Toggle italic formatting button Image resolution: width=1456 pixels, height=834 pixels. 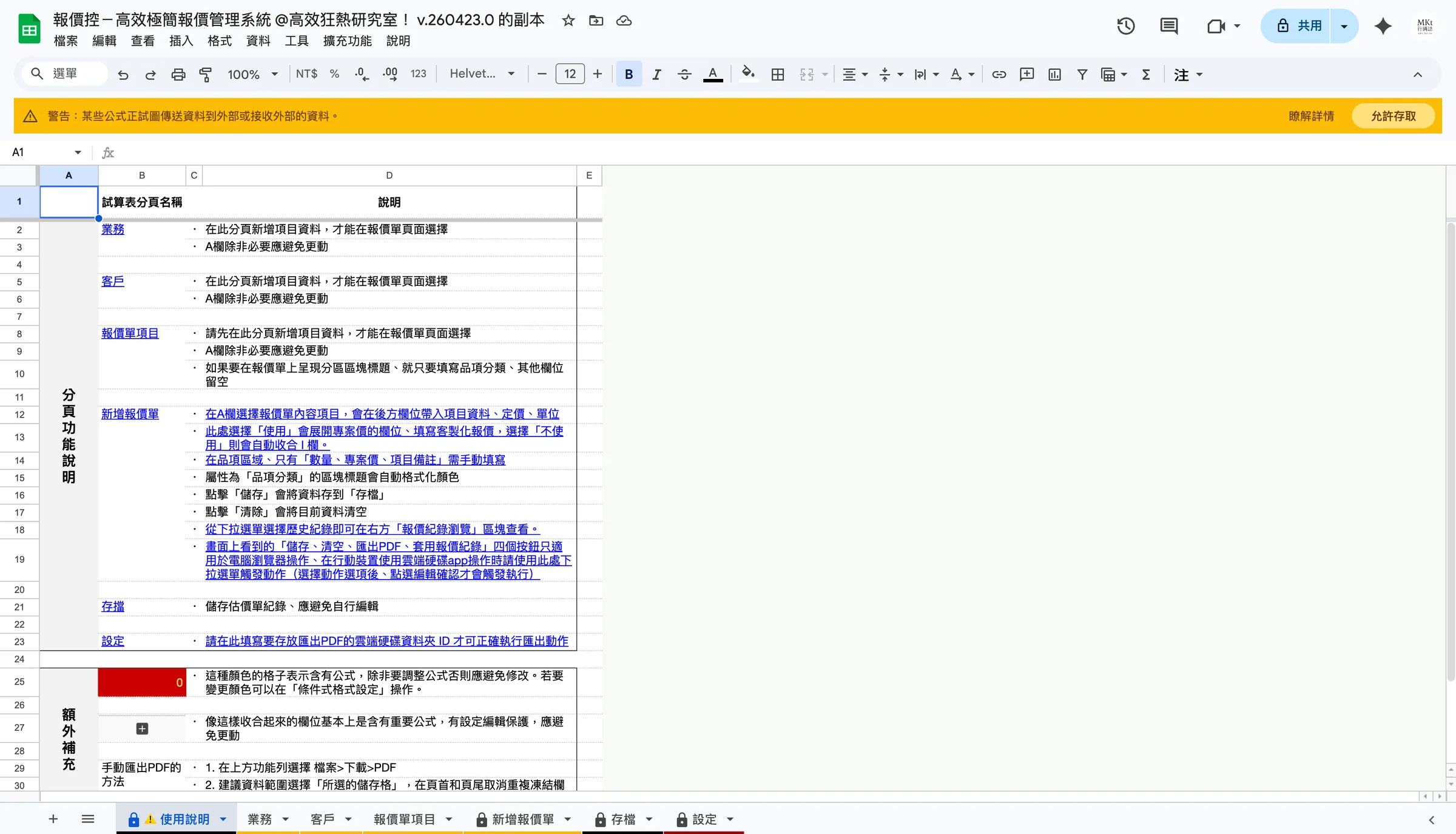[656, 74]
